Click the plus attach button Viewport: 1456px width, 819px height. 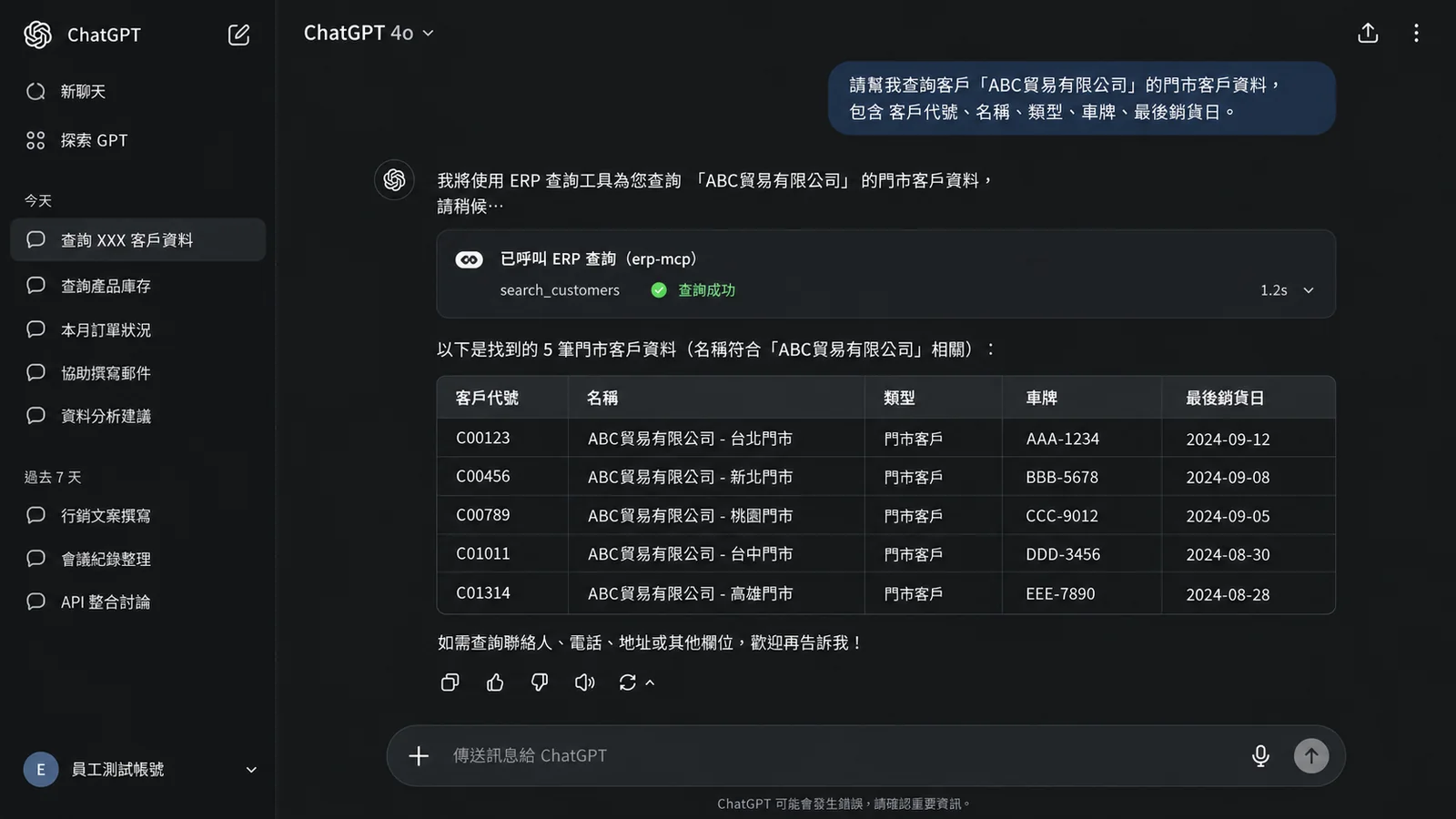coord(419,755)
